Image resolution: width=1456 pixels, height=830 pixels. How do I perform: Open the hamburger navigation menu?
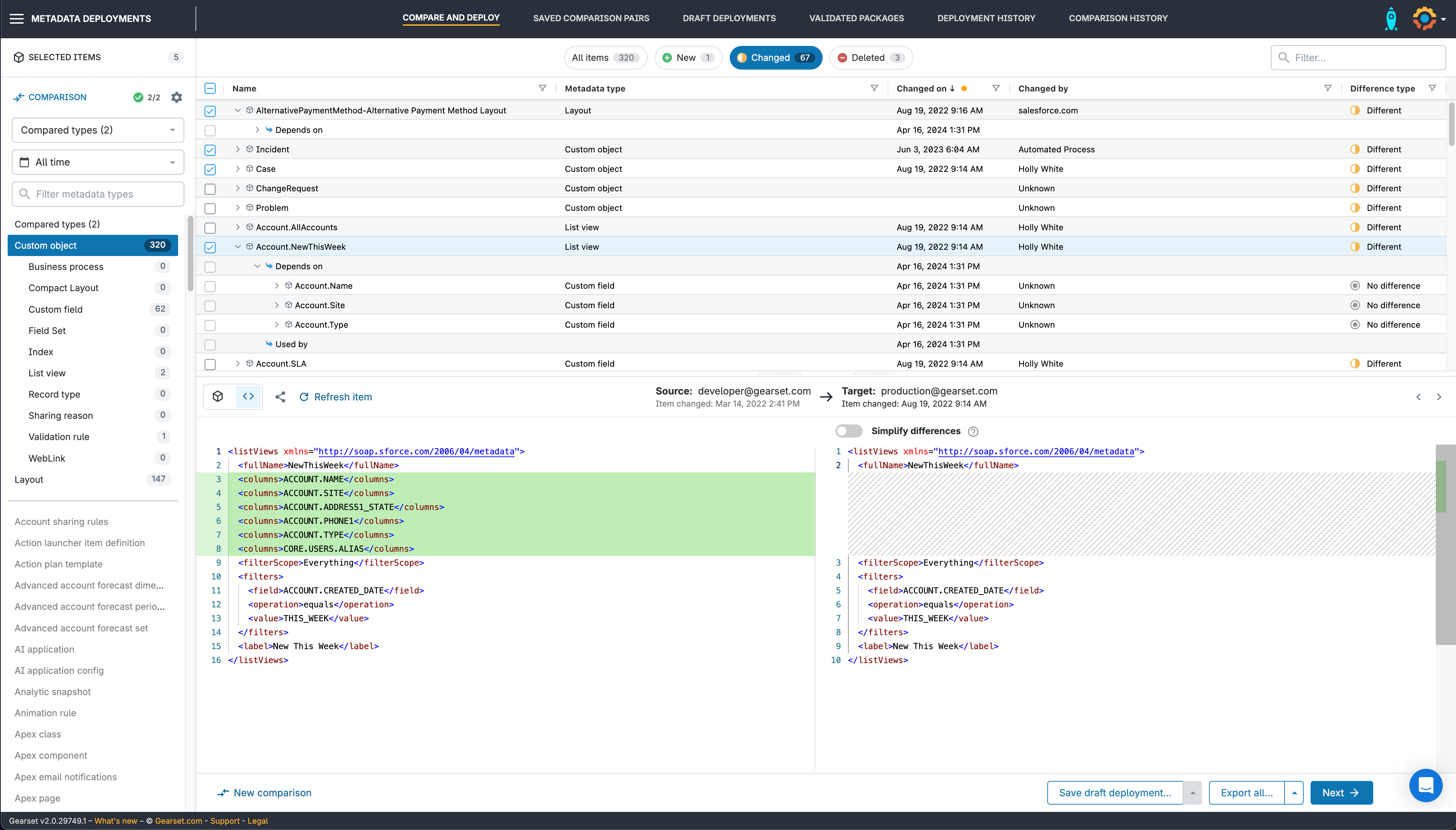17,19
